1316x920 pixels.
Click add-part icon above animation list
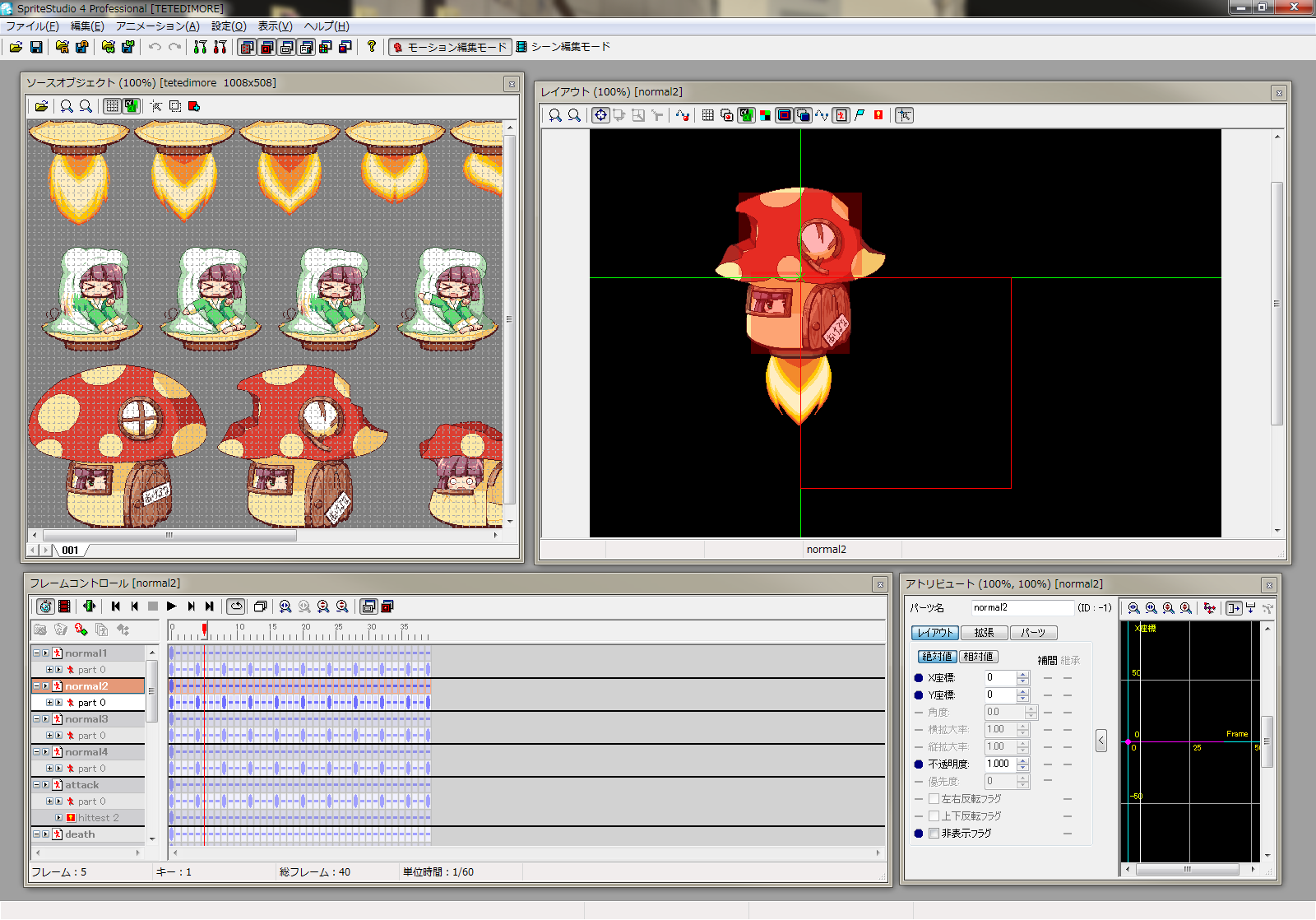tap(81, 630)
